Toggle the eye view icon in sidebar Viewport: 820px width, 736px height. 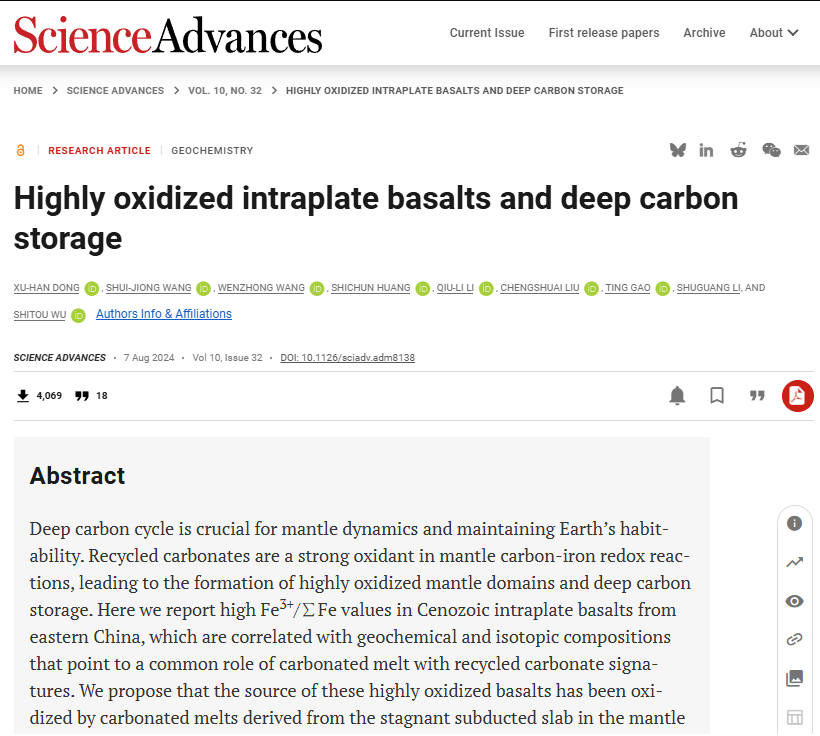(x=795, y=601)
